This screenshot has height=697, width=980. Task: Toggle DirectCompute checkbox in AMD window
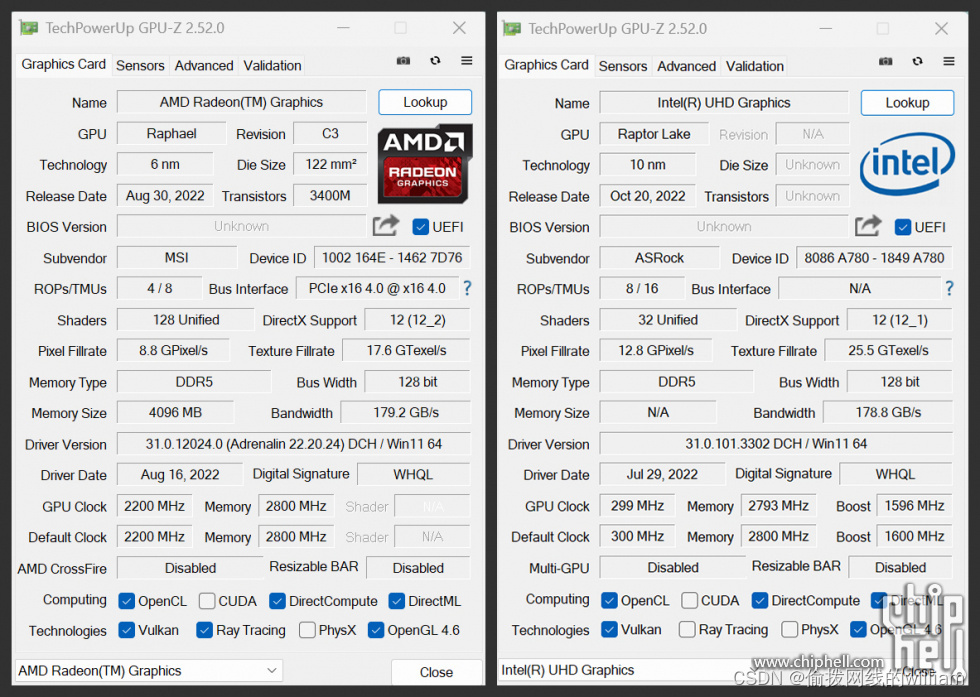(x=278, y=601)
